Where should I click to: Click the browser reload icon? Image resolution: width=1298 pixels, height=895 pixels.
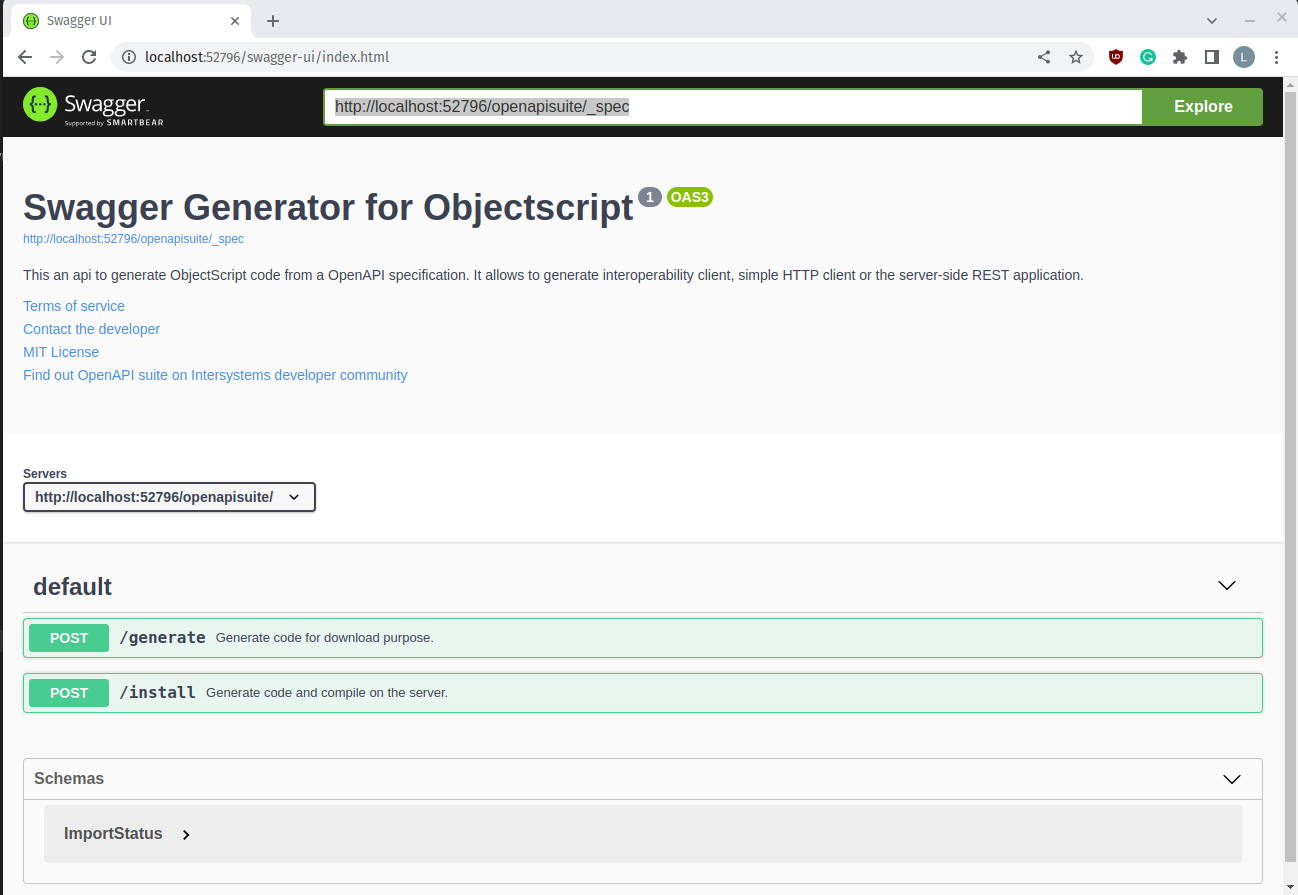coord(89,57)
